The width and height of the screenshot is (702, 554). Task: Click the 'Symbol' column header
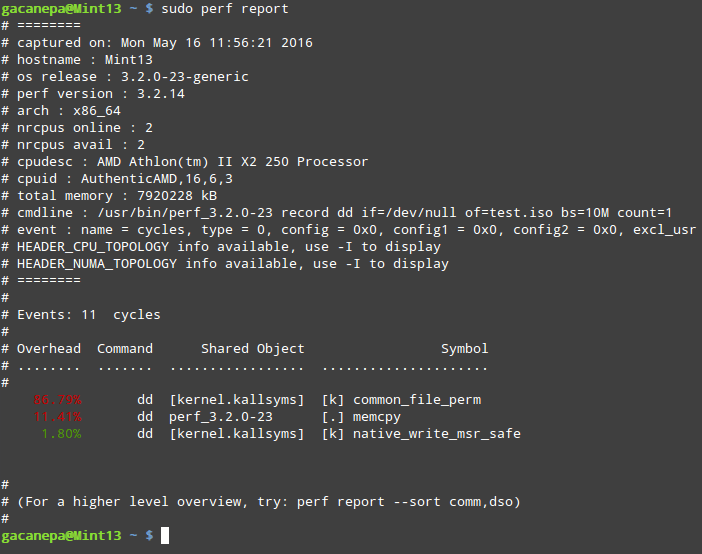(465, 349)
